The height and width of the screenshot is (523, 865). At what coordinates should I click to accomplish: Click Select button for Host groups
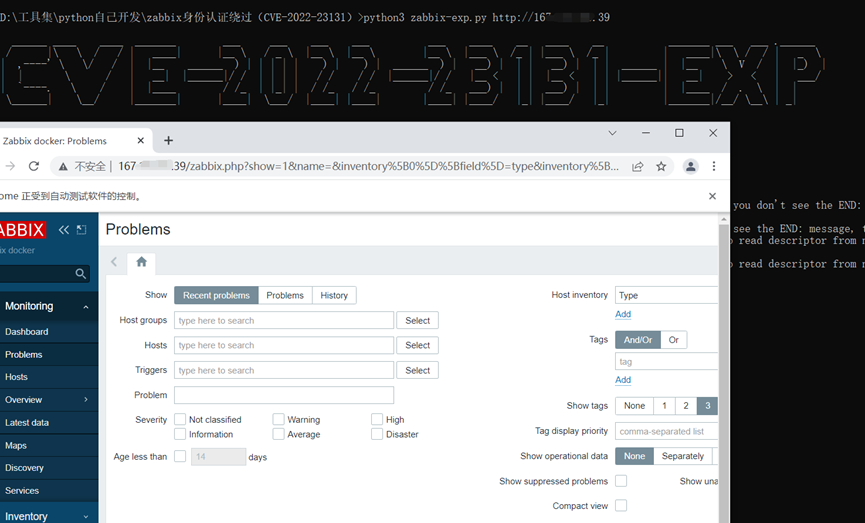click(x=418, y=321)
